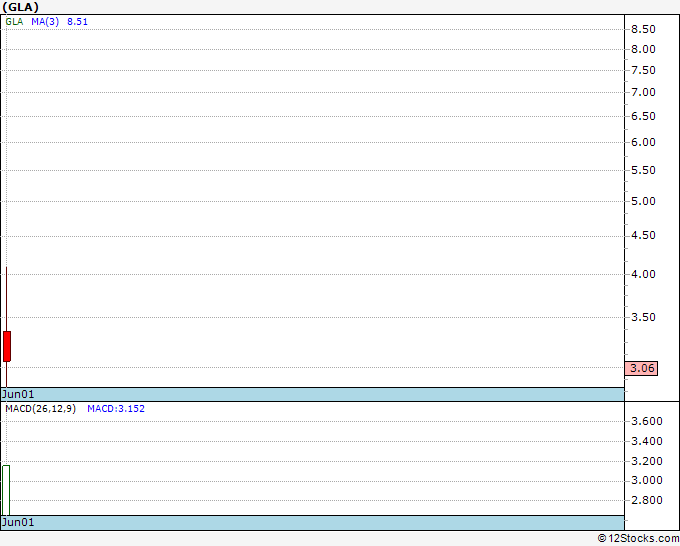Click the (GLA) chart title
Image resolution: width=680 pixels, height=546 pixels.
[x=20, y=7]
